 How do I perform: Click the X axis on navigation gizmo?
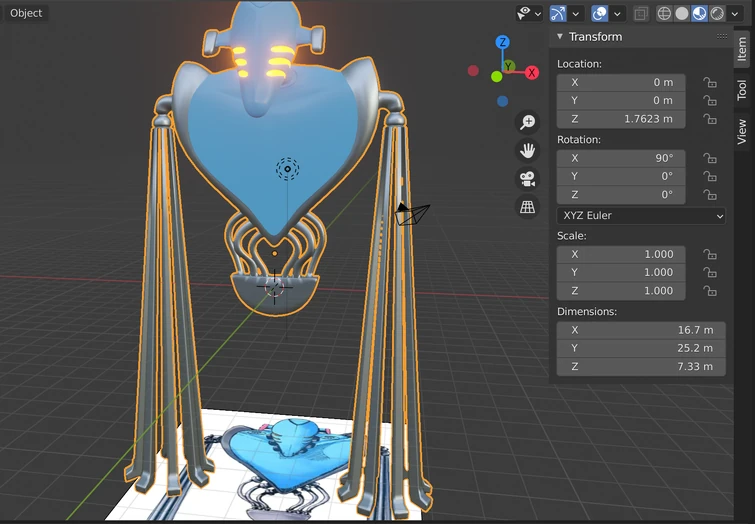pos(532,73)
